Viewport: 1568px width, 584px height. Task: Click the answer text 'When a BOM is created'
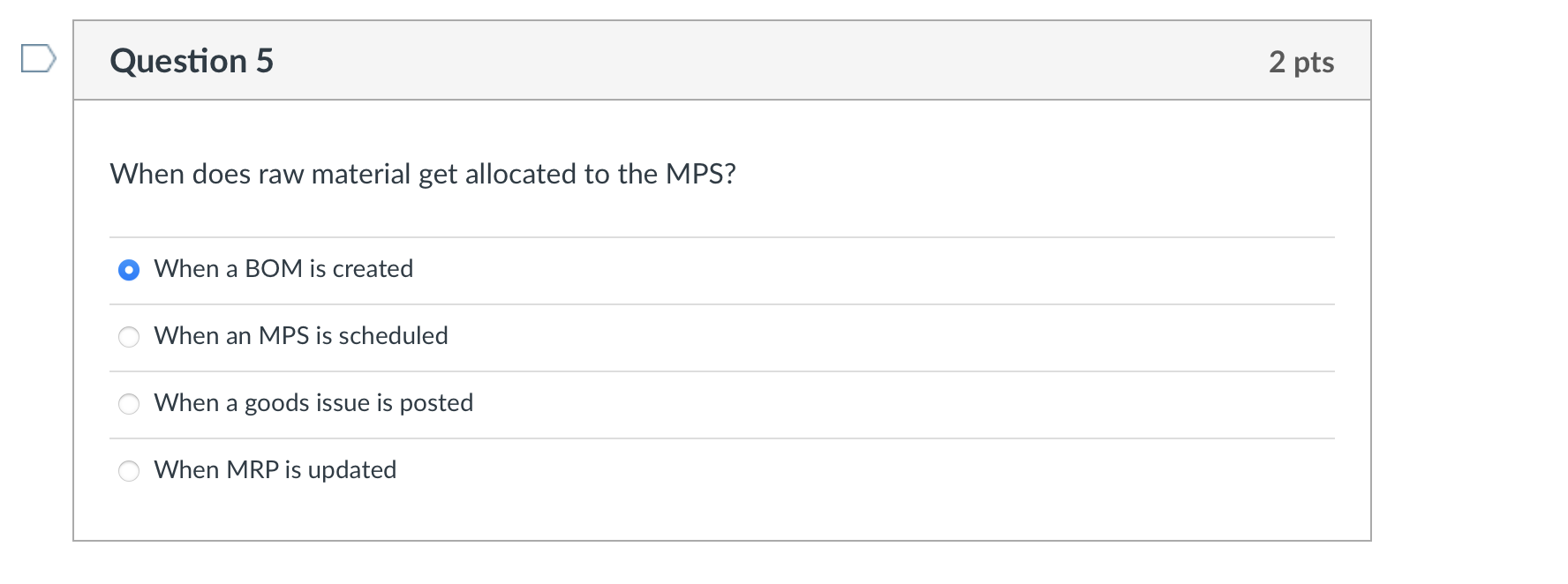click(283, 269)
